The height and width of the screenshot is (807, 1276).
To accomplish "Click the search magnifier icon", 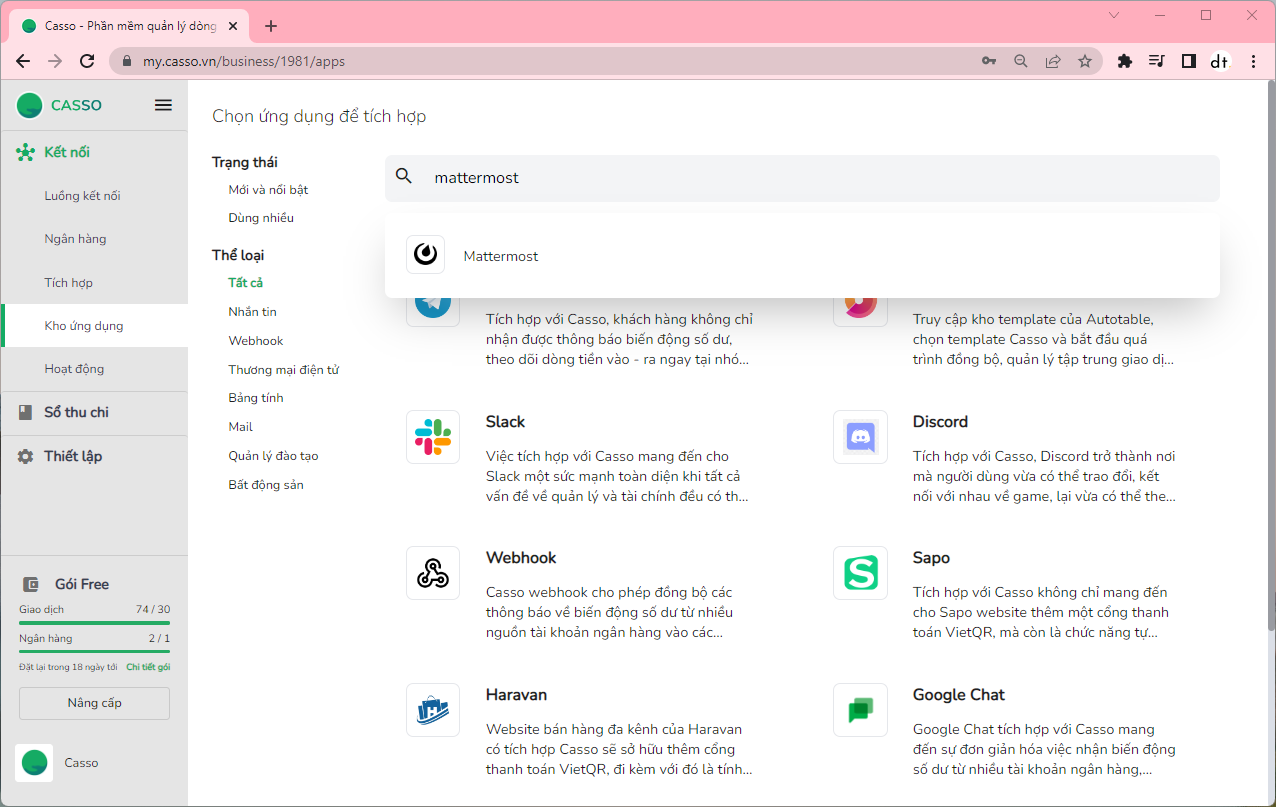I will coord(404,177).
